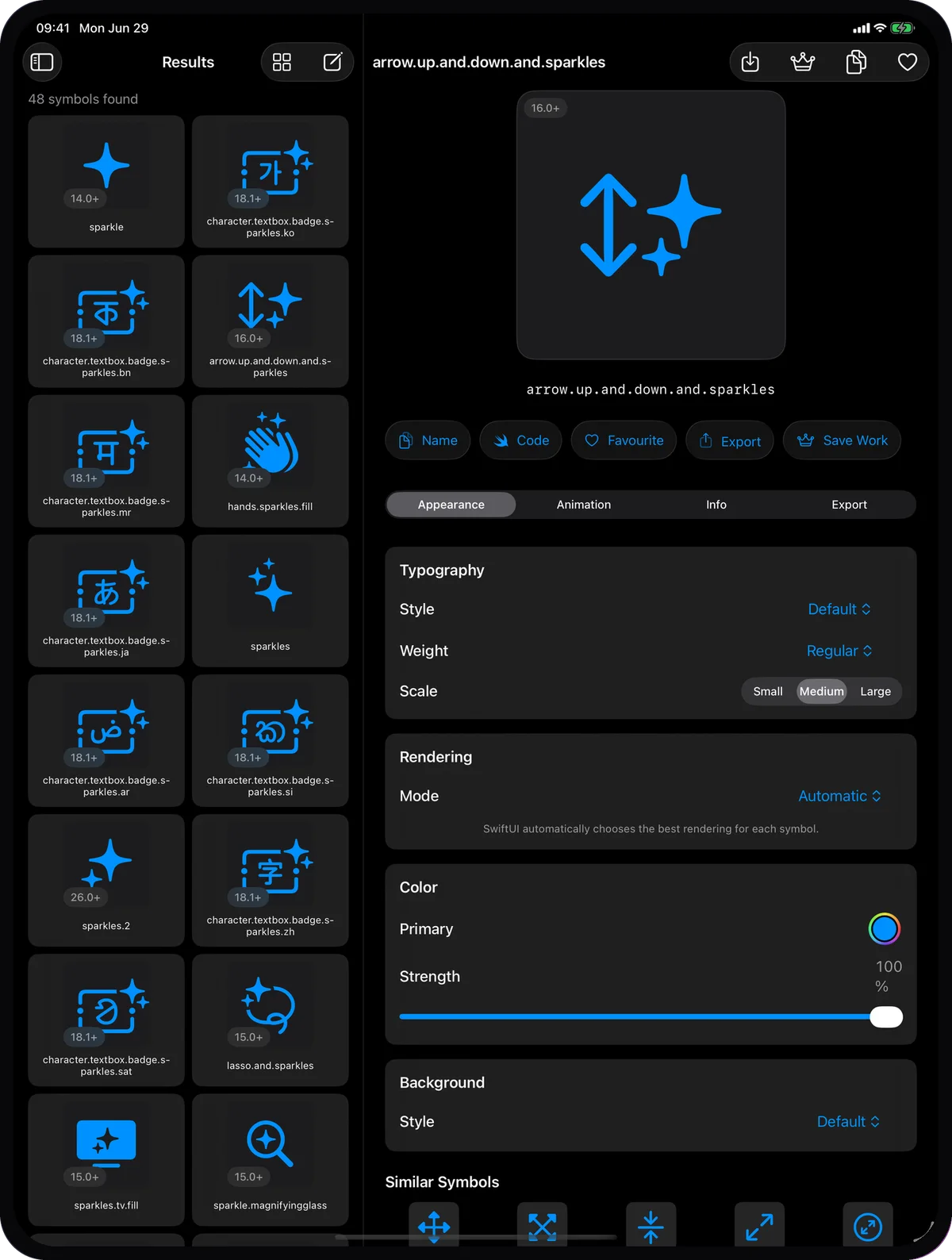Select sparkles.tv.fill symbol
Viewport: 952px width, 1260px height.
106,1159
